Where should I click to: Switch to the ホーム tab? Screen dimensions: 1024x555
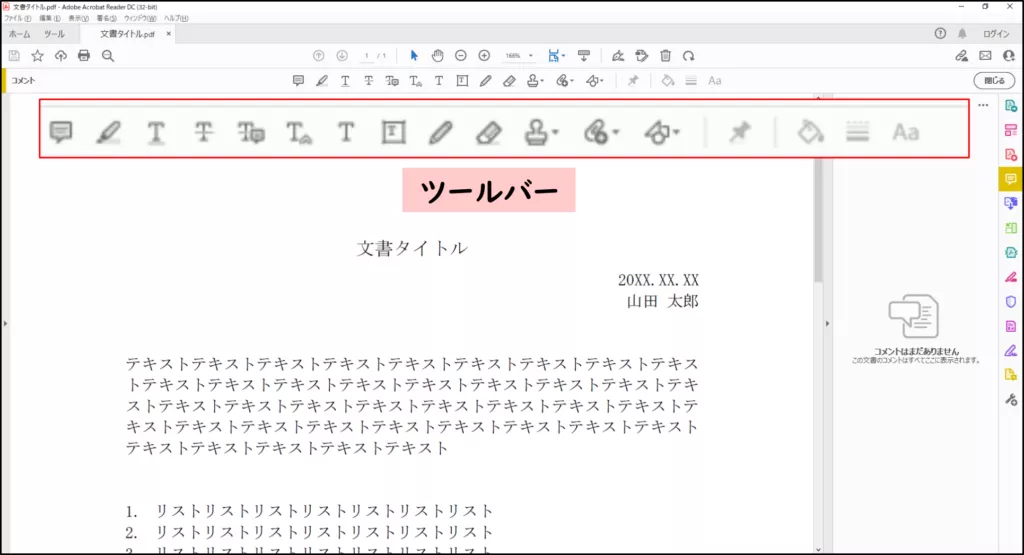(20, 33)
